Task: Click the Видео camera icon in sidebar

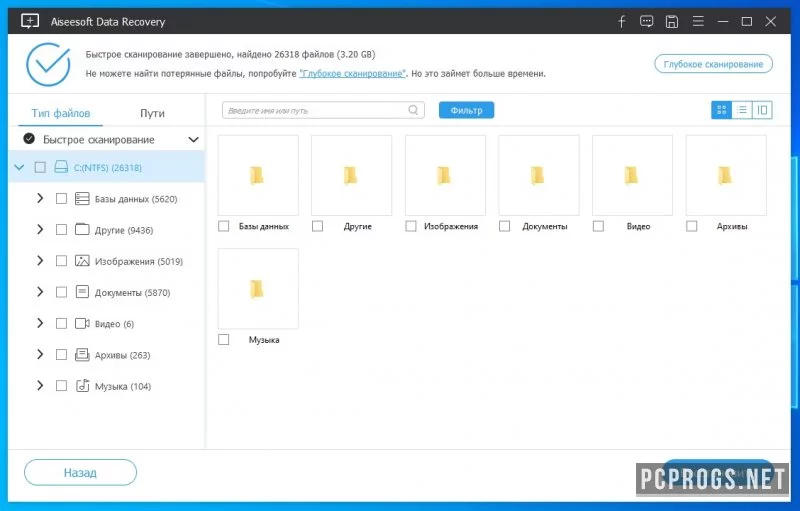Action: tap(82, 323)
